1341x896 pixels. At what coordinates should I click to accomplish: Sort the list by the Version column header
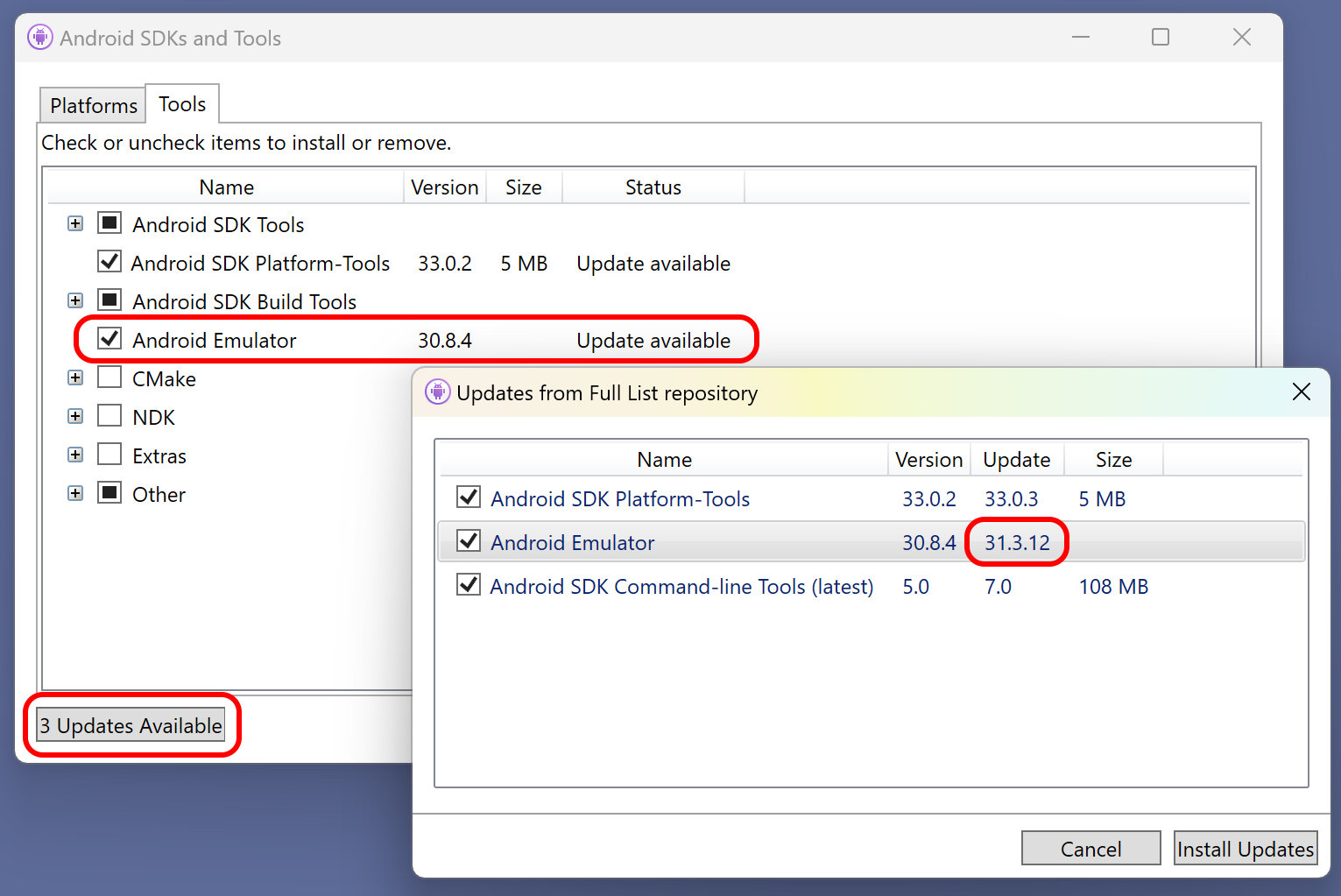444,187
